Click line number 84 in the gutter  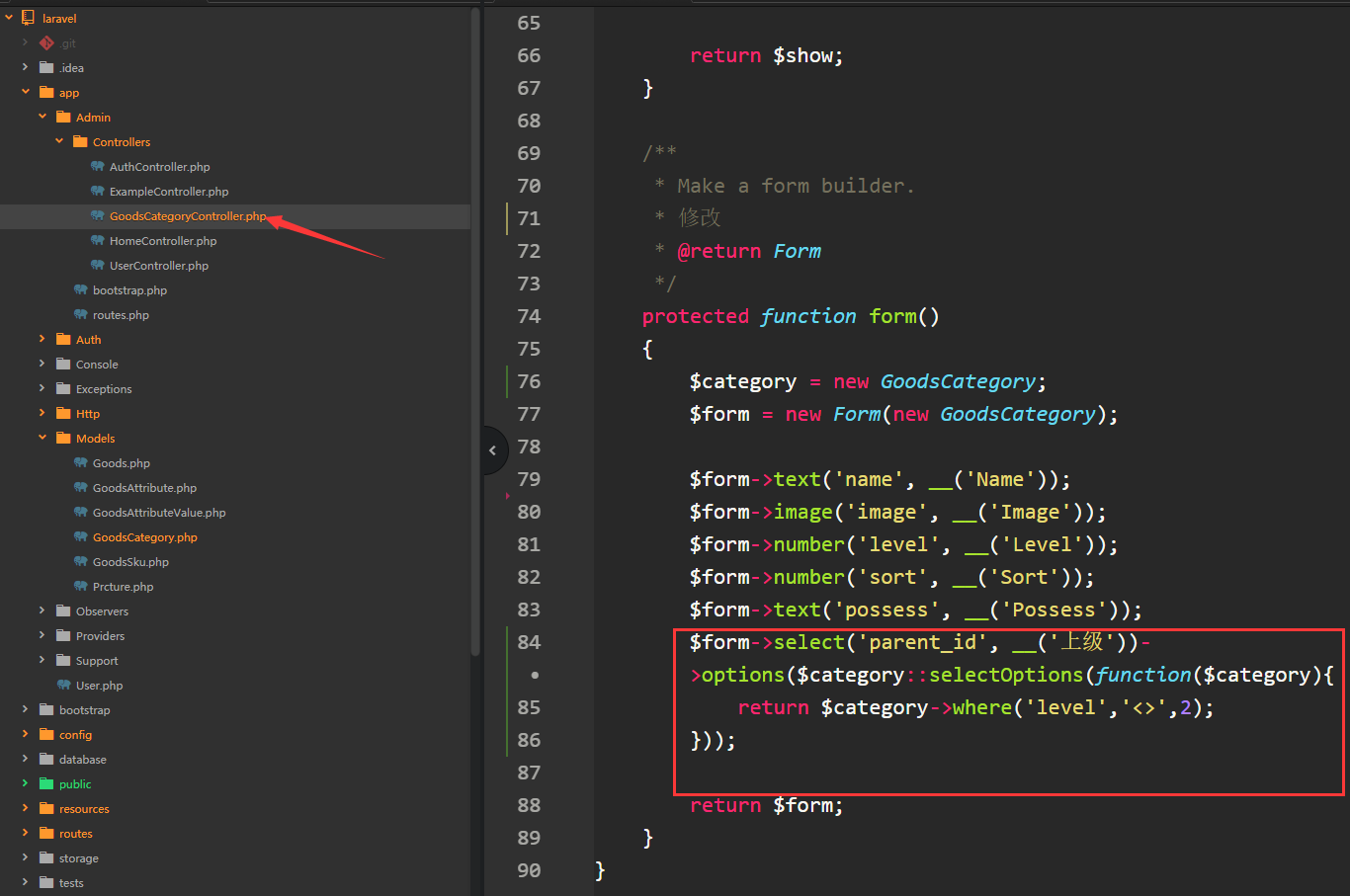(529, 642)
